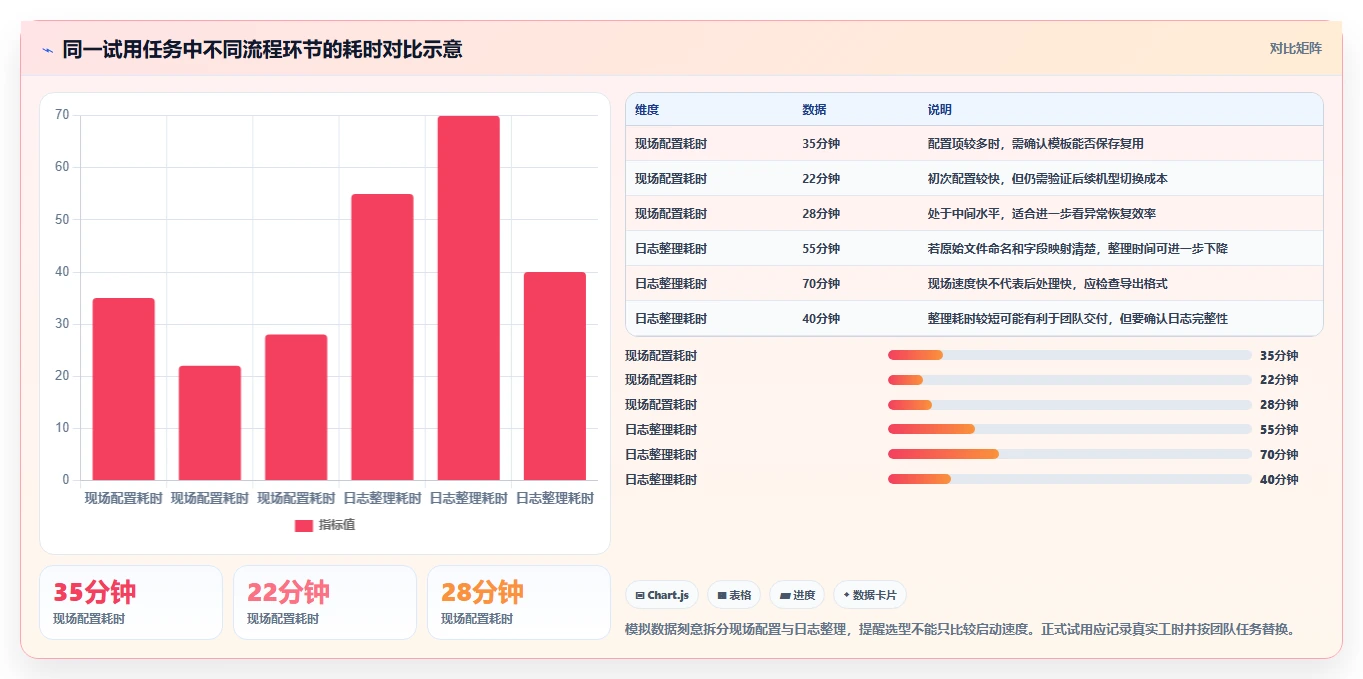Select the 数据卡片 tag
Viewport: 1363px width, 679px height.
870,595
